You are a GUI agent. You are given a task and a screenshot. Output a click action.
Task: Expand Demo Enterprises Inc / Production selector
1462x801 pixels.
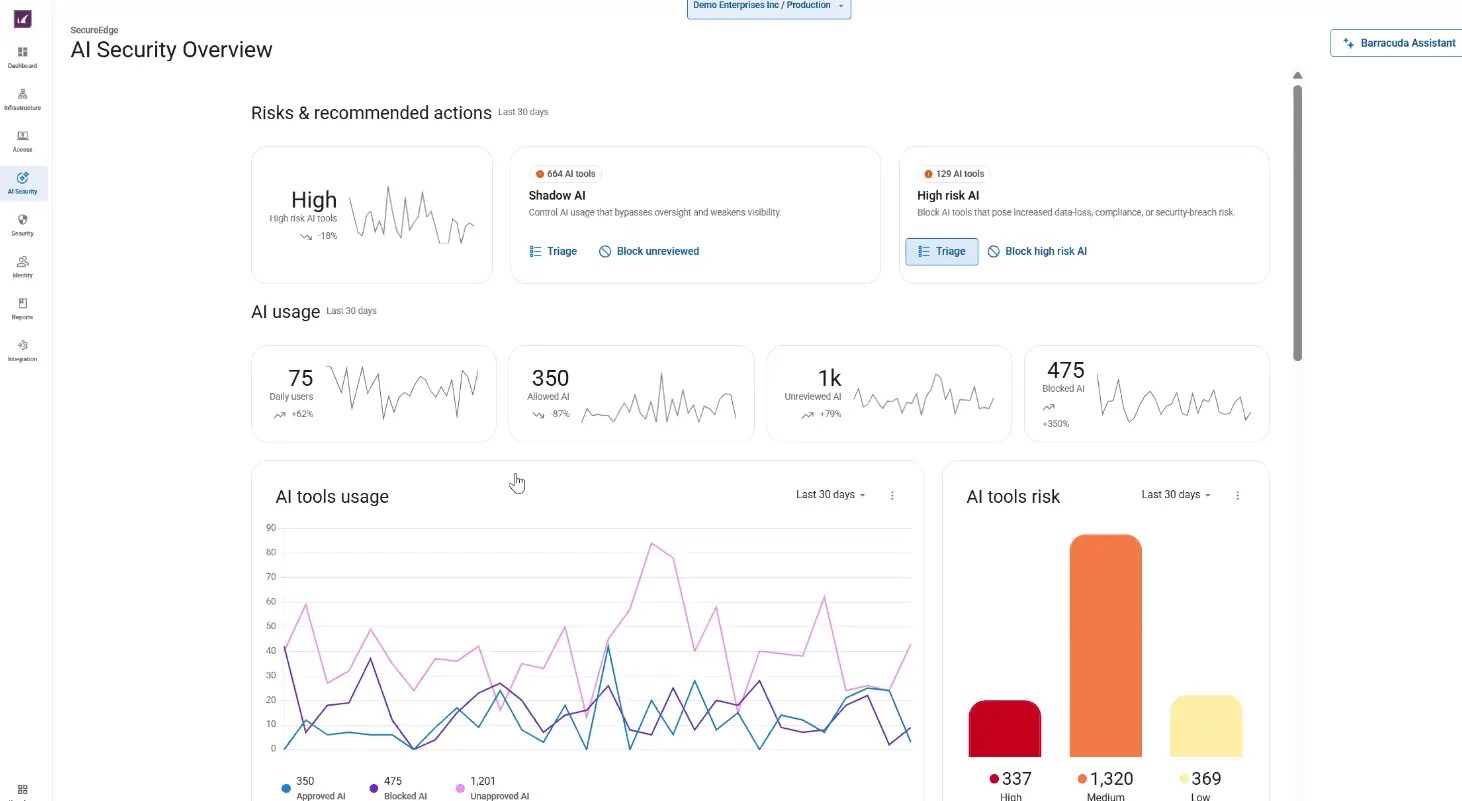click(x=769, y=7)
